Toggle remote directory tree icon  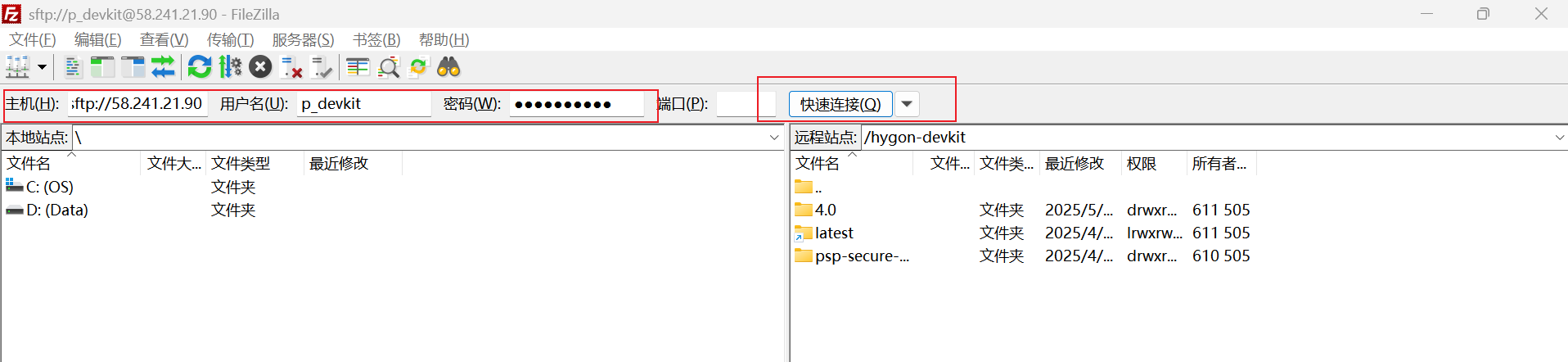pyautogui.click(x=133, y=67)
